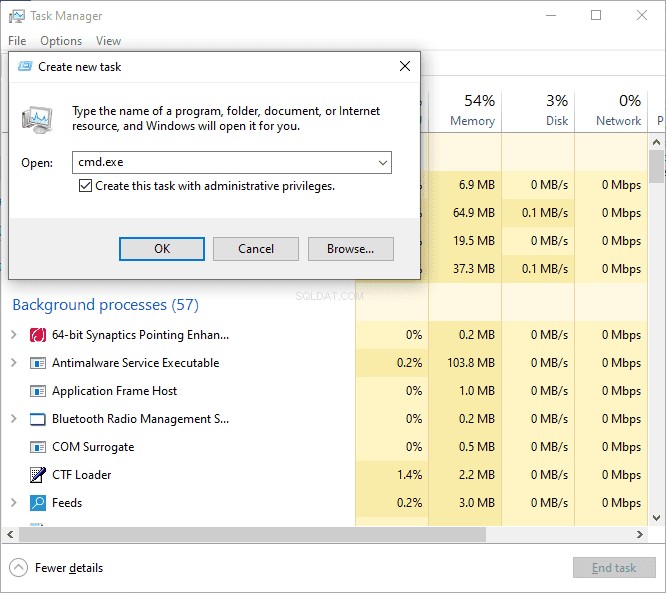Click the 64.9 MB memory value
666x593 pixels.
tap(474, 213)
